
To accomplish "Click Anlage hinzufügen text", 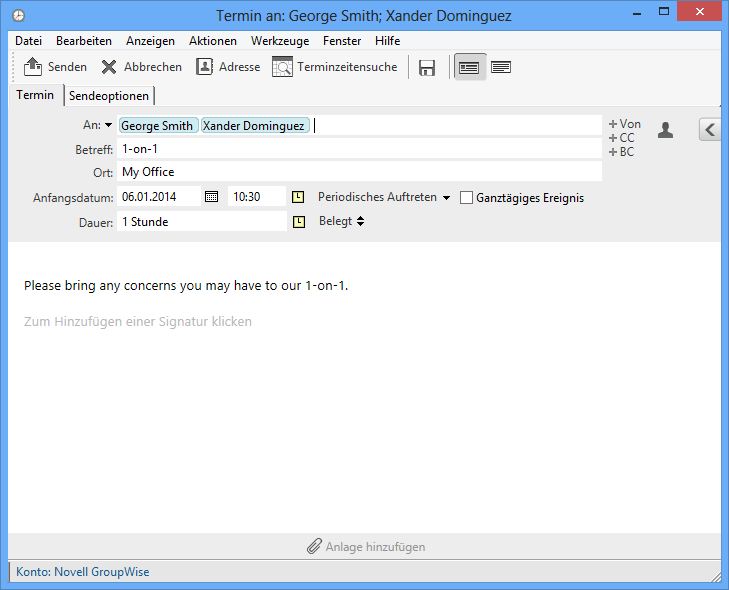I will tap(375, 547).
